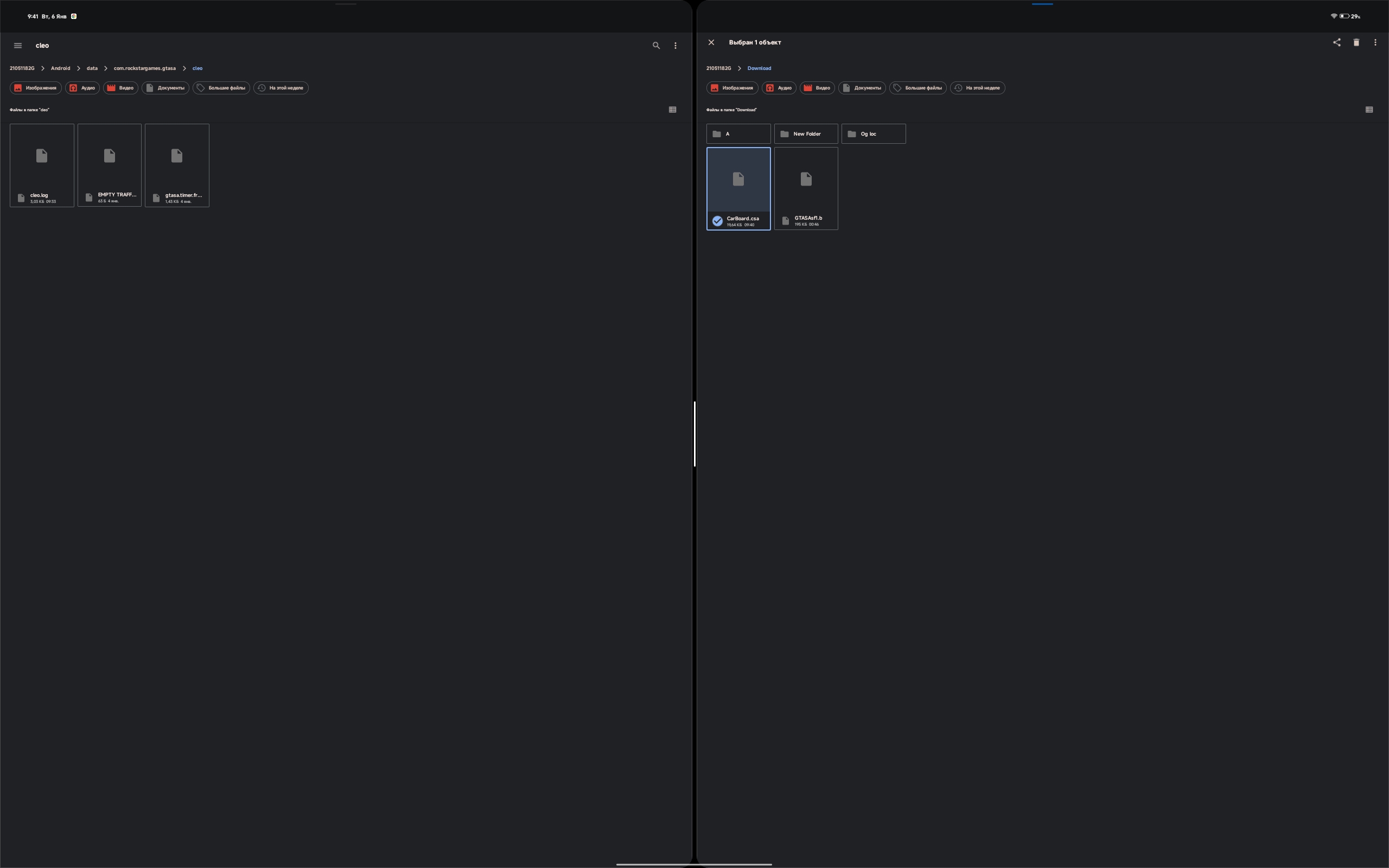Navigate to Android in breadcrumb path

60,68
